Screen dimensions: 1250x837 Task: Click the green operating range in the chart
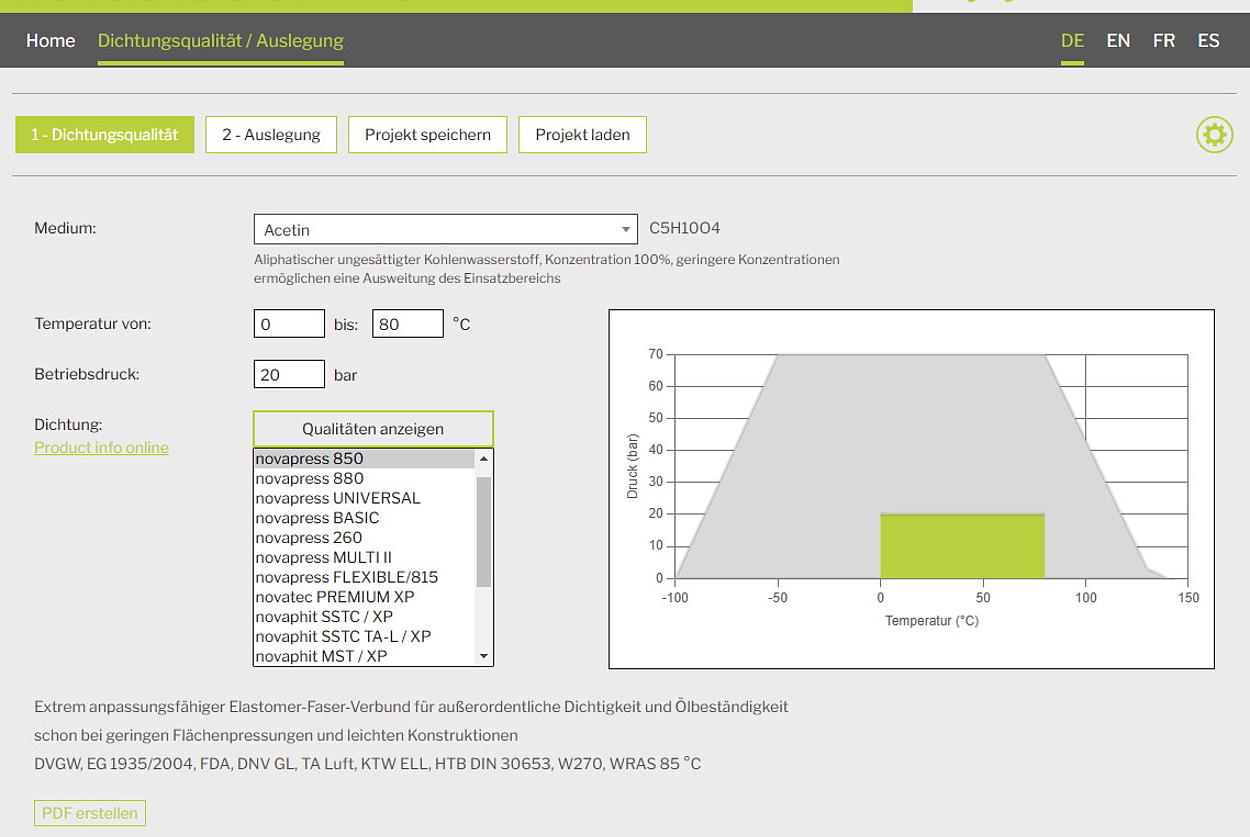click(x=962, y=546)
